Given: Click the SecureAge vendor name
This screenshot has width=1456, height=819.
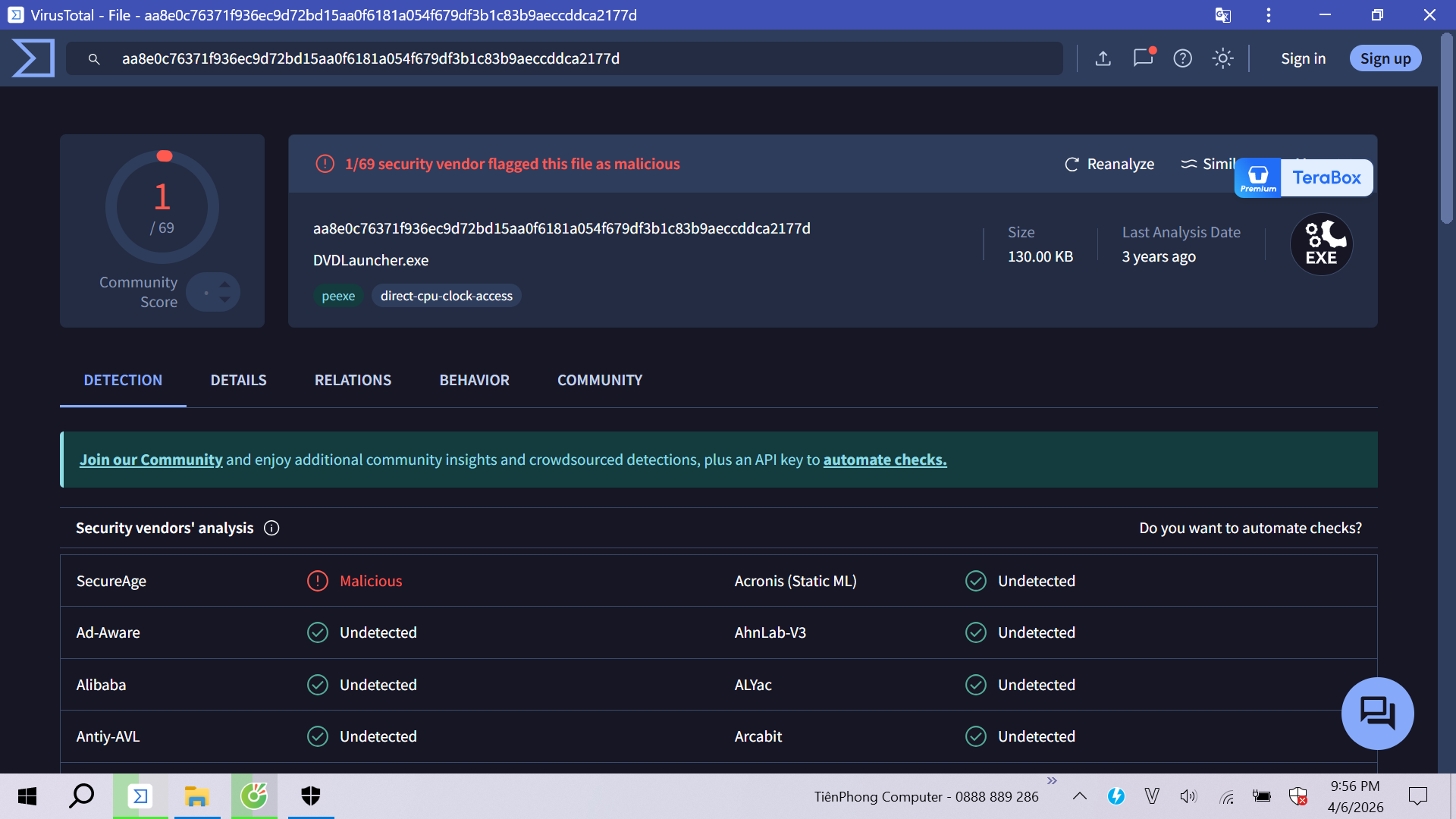Looking at the screenshot, I should tap(111, 582).
